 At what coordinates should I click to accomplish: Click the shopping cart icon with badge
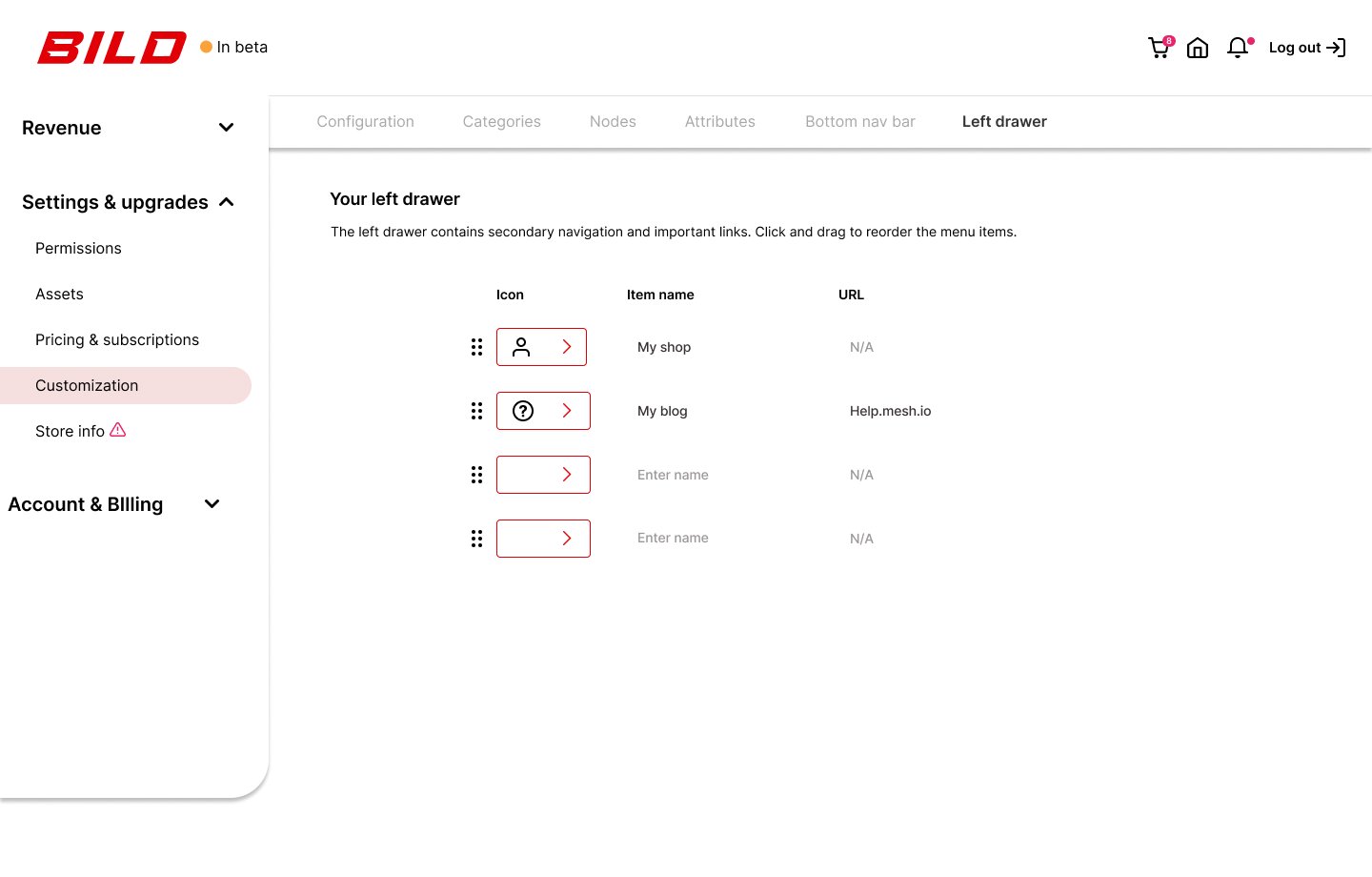click(1159, 47)
